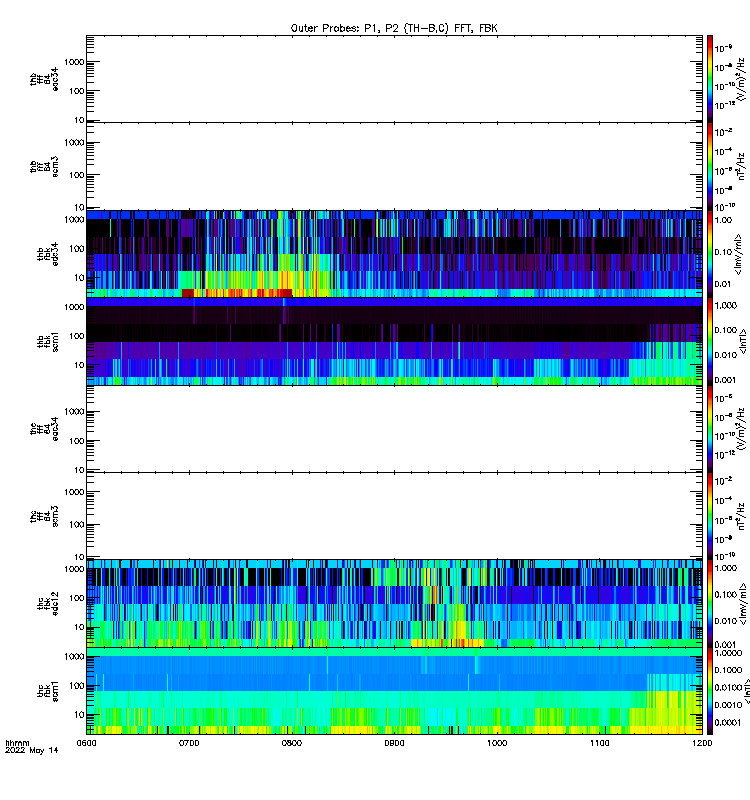This screenshot has height=800, width=750.
Task: Click the plot title "Outer Probes: P1, P2 (TH-B,C) FFT, FBK"
Action: coord(394,28)
